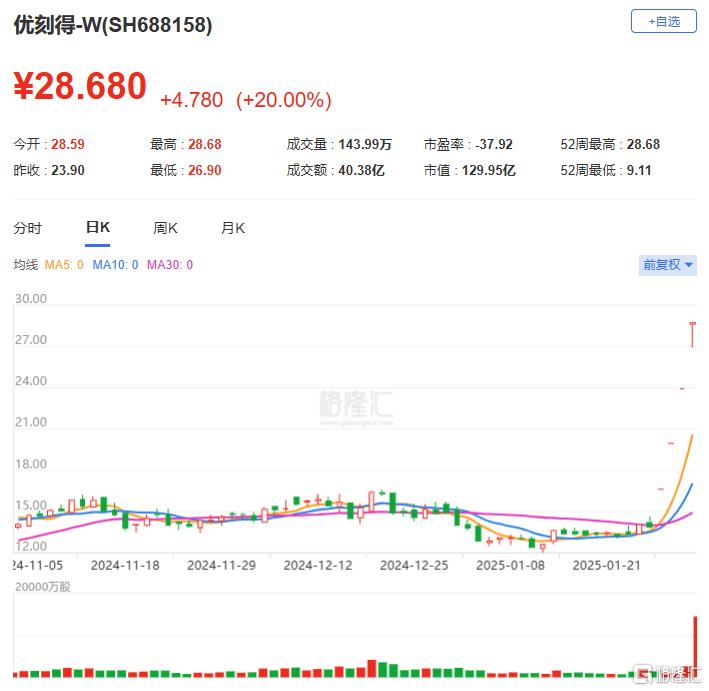Expand the 前复权 adjustment dropdown
The image size is (709, 691).
(x=667, y=265)
